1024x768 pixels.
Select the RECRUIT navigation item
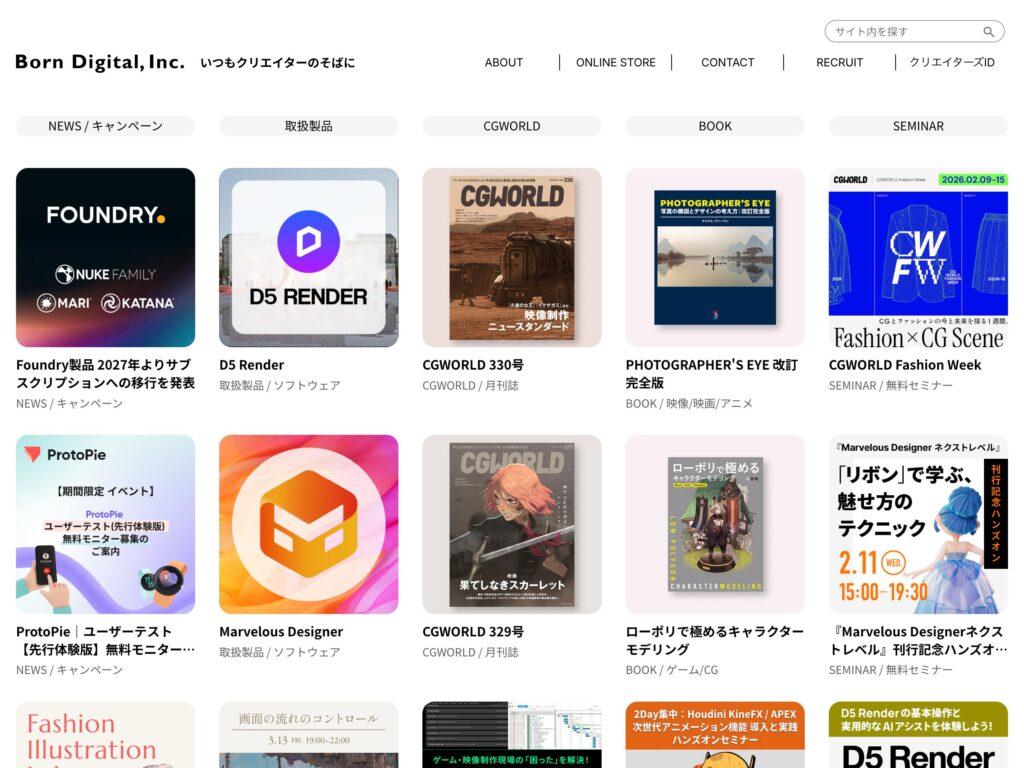click(839, 63)
